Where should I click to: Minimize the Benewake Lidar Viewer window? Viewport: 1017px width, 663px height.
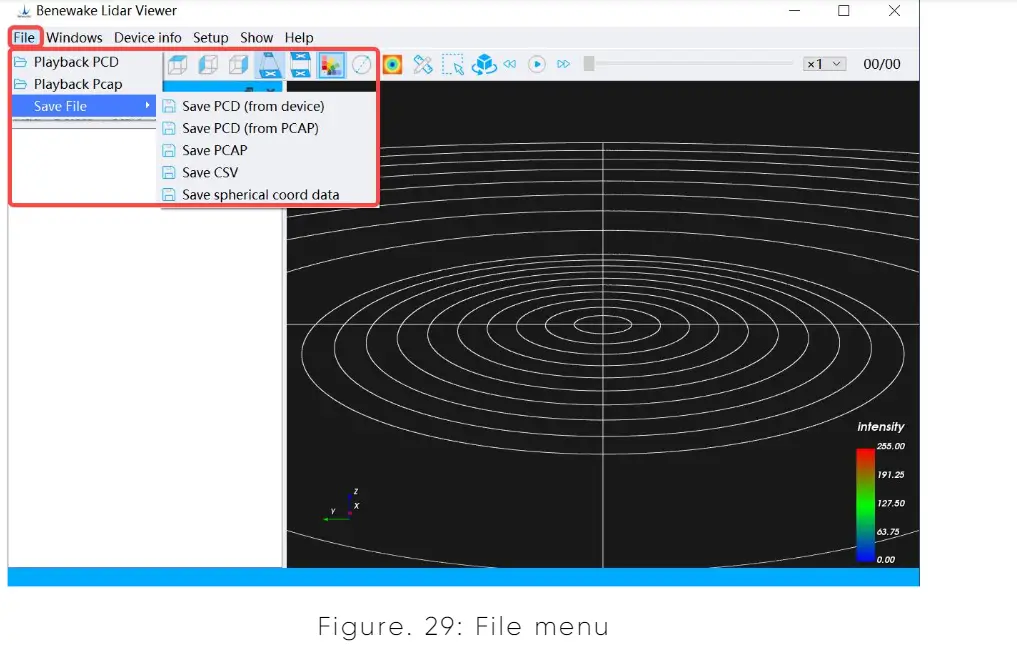point(795,10)
